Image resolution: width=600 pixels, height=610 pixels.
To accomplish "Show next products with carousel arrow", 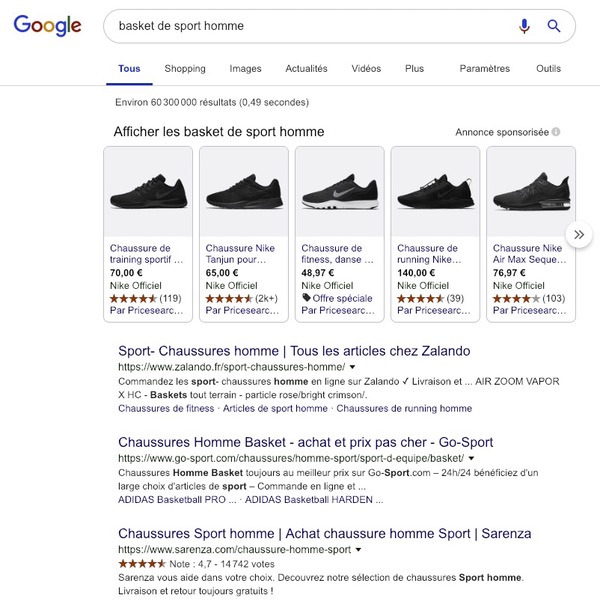I will click(x=578, y=234).
